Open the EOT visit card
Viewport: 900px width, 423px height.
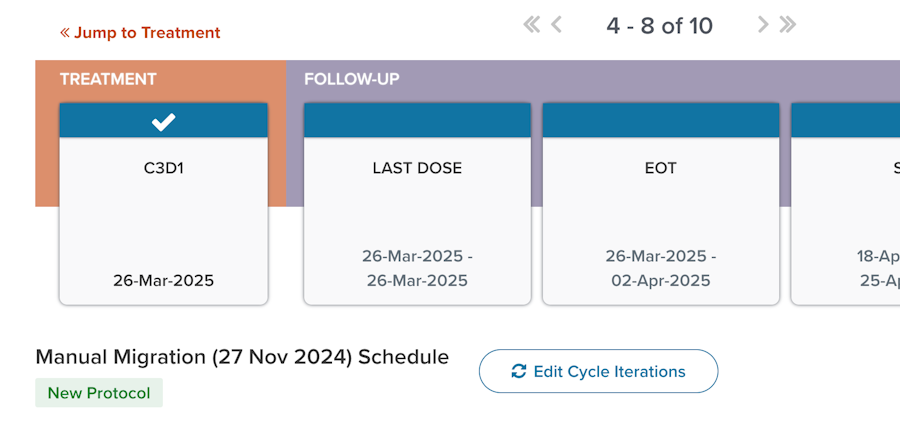click(x=661, y=204)
